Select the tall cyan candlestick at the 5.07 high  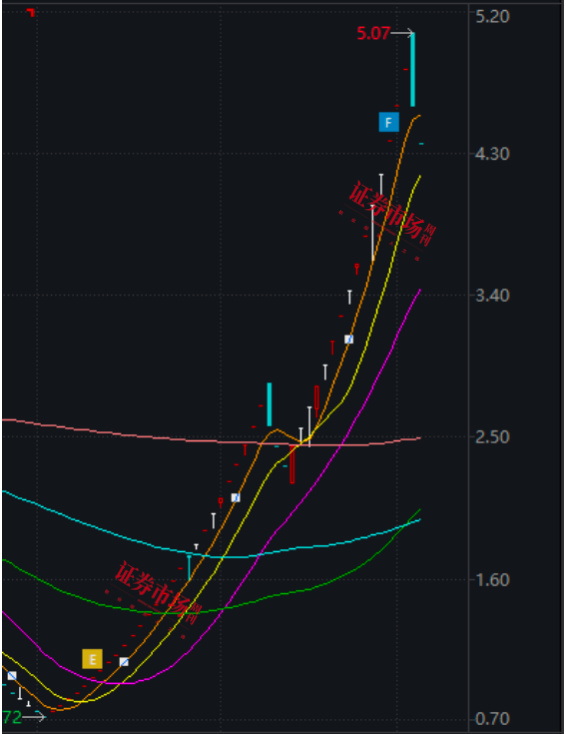pyautogui.click(x=412, y=70)
